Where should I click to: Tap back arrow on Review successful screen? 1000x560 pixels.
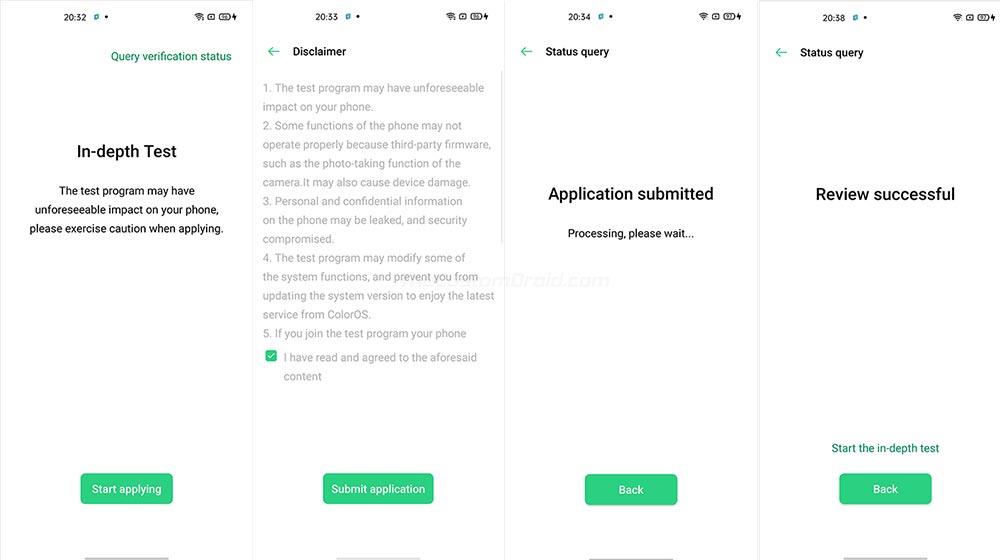tap(781, 52)
